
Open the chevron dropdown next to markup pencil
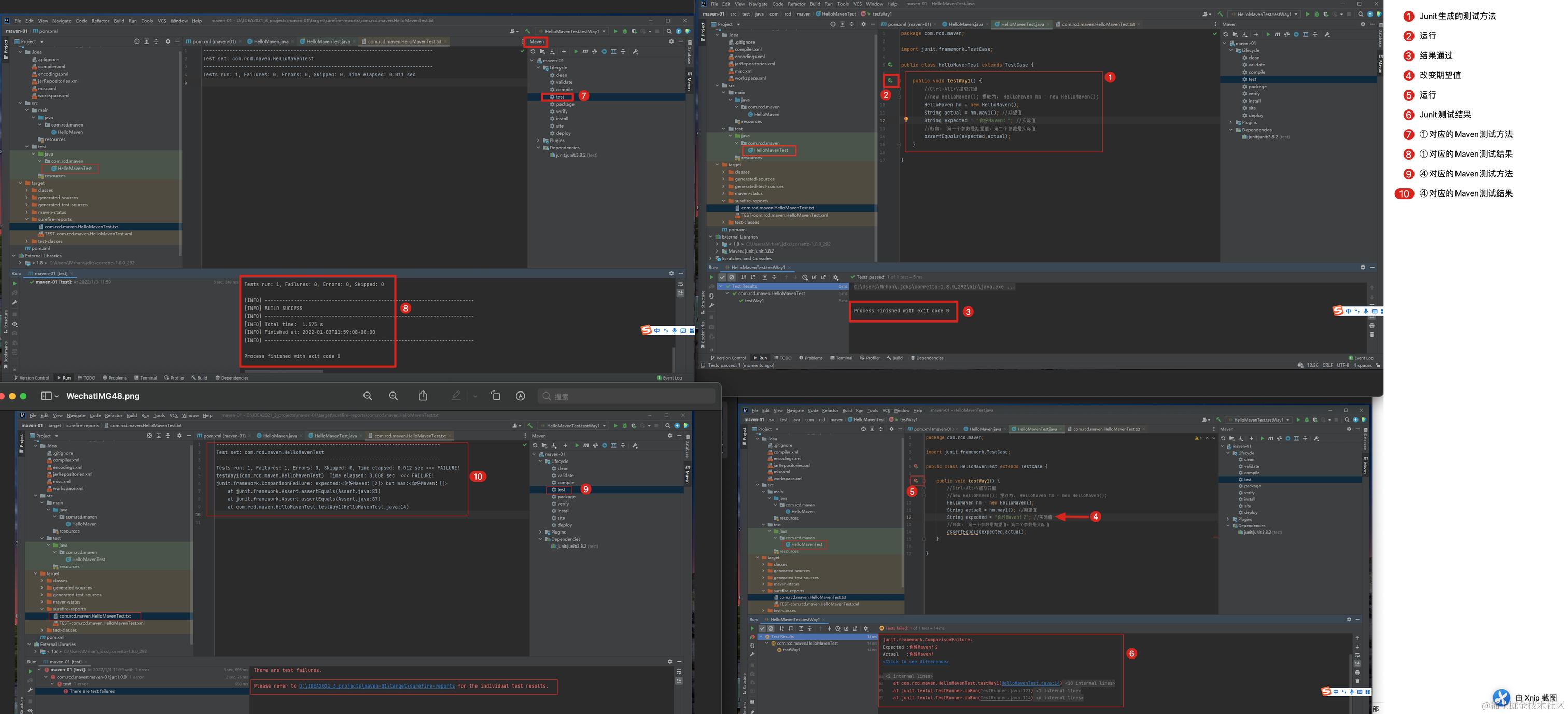click(x=475, y=396)
